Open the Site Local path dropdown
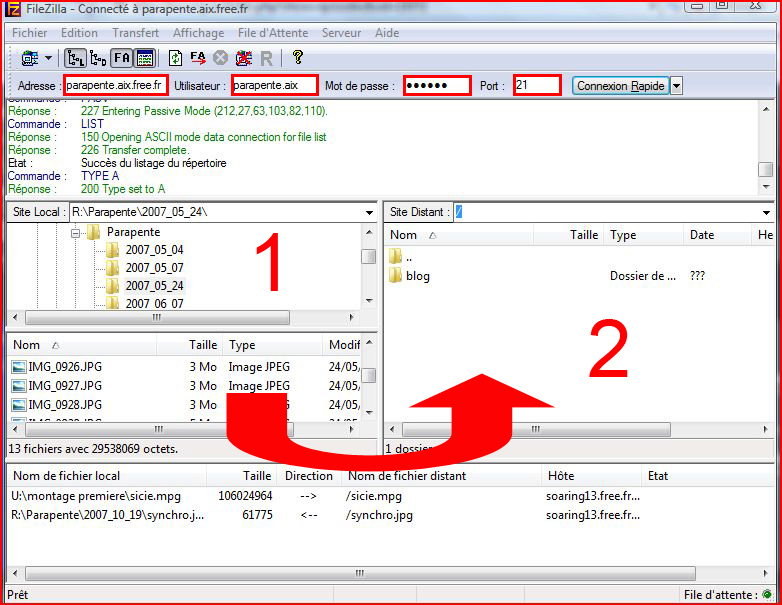The height and width of the screenshot is (605, 782). 369,212
